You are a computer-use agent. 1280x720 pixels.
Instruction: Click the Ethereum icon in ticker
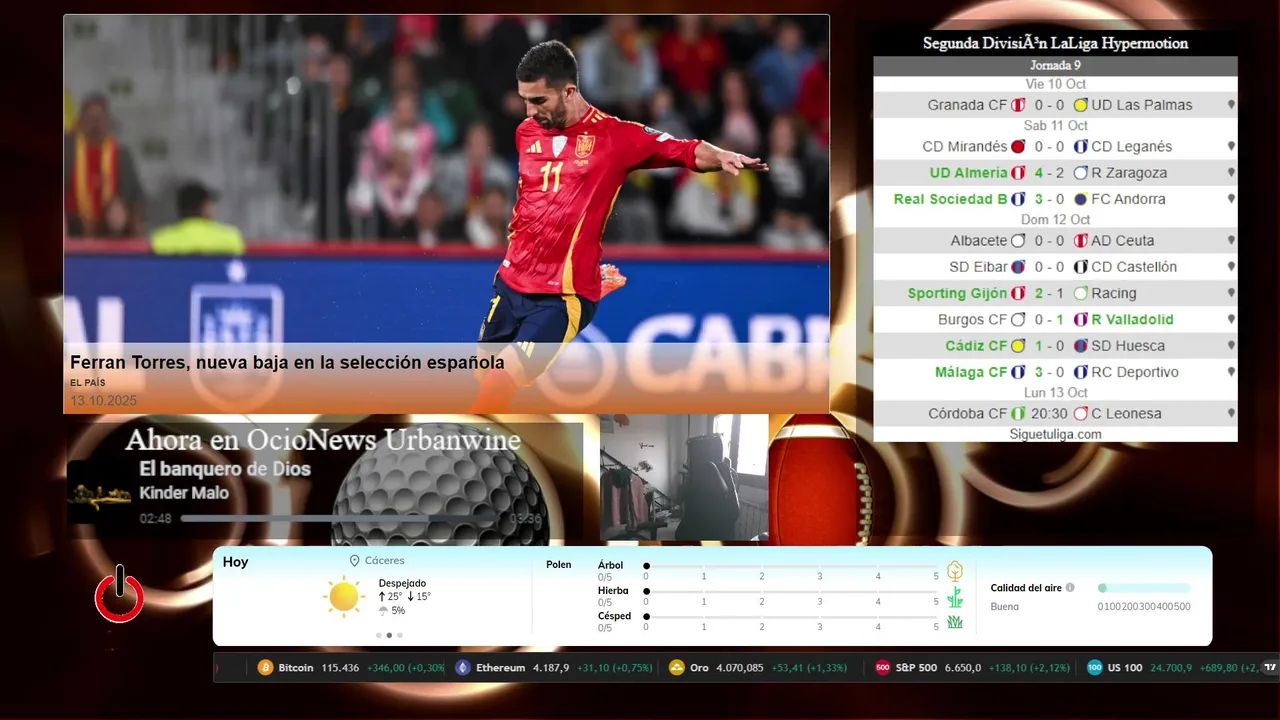pos(463,668)
